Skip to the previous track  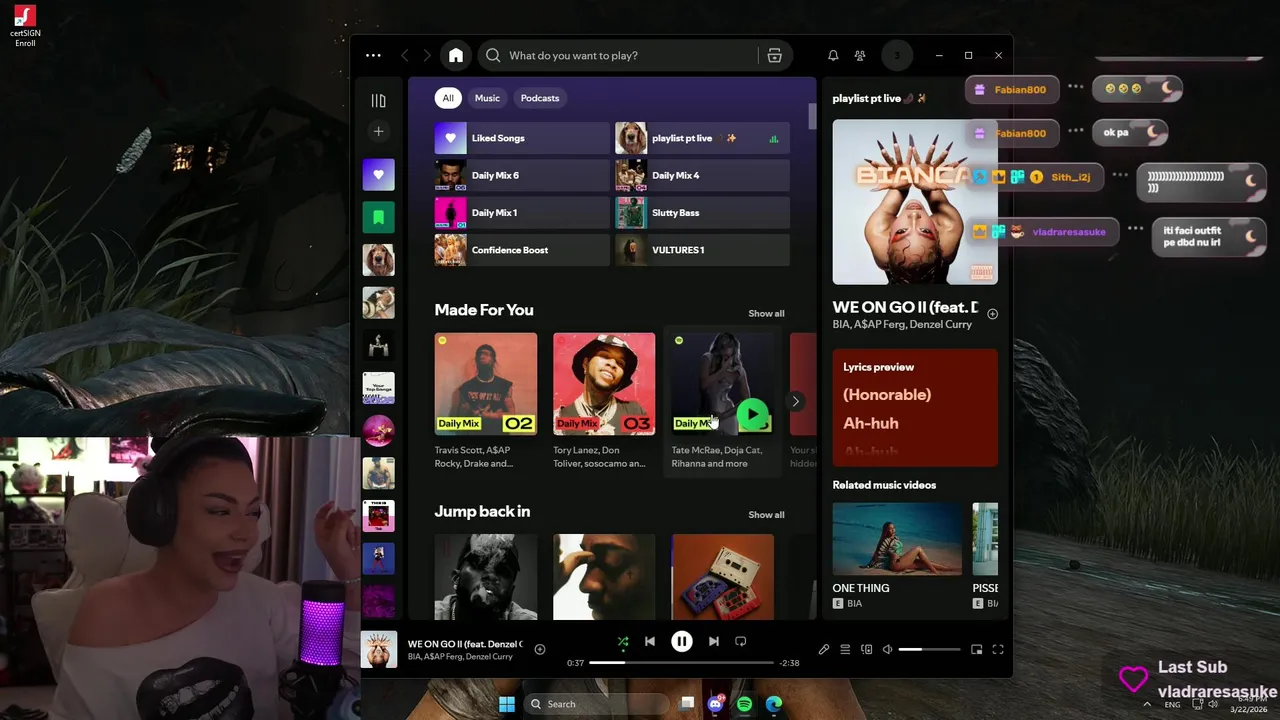pos(650,641)
